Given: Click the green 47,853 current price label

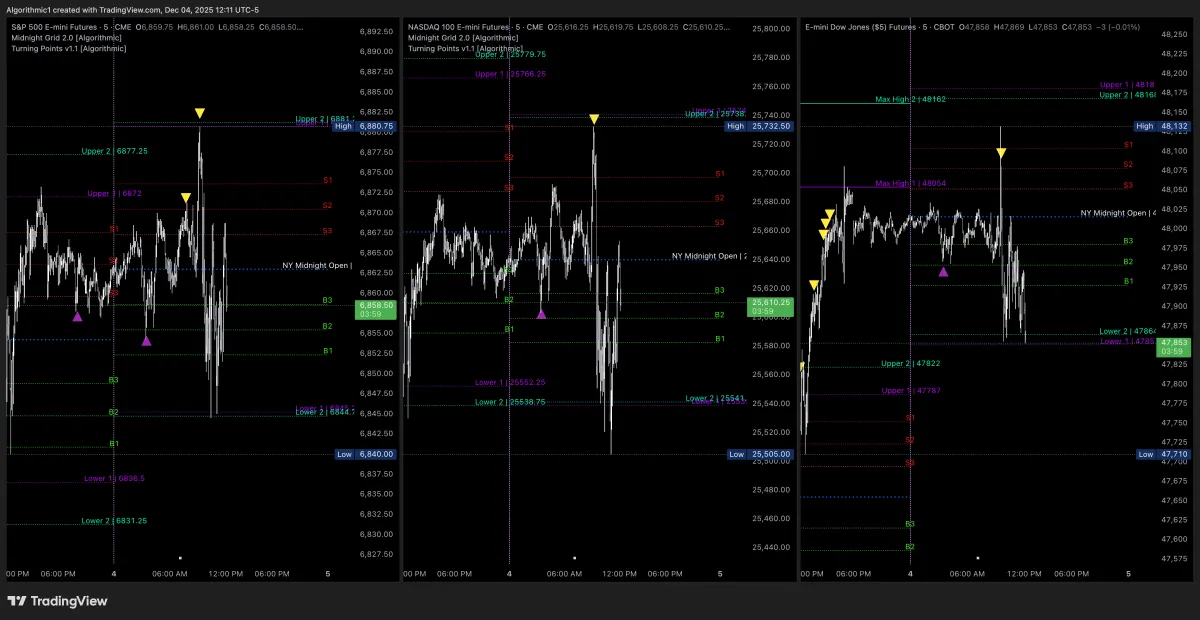Looking at the screenshot, I should 1171,345.
